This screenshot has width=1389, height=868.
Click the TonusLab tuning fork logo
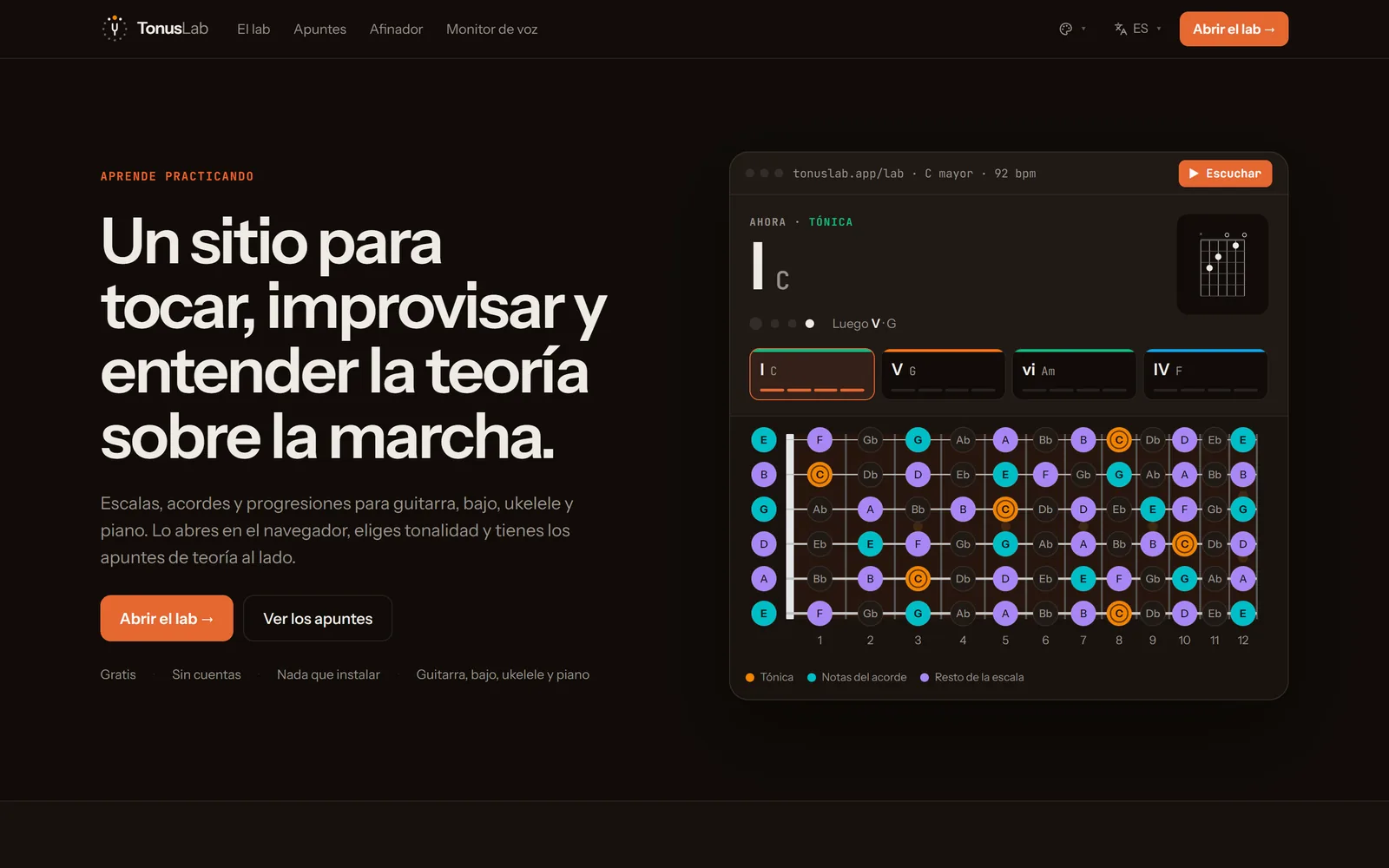click(x=114, y=29)
